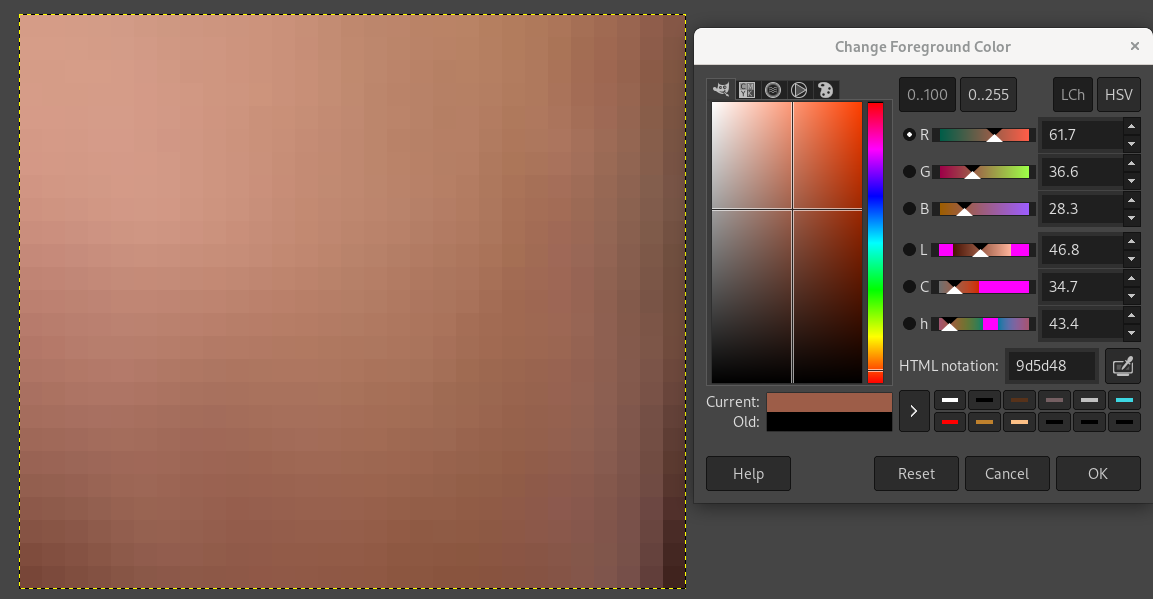
Task: Cancel the foreground color change
Action: click(x=1007, y=474)
